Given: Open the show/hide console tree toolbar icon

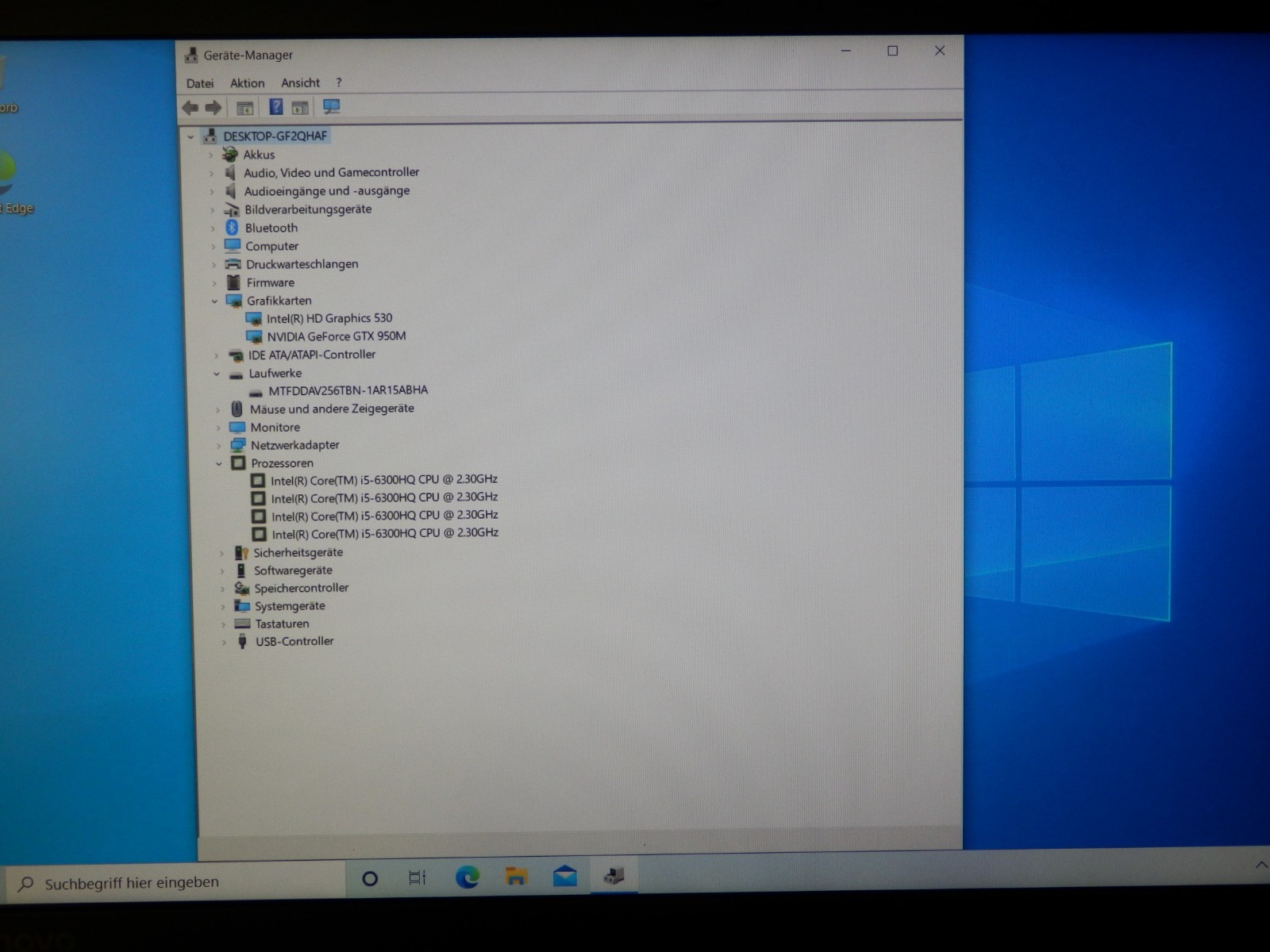Looking at the screenshot, I should click(245, 108).
